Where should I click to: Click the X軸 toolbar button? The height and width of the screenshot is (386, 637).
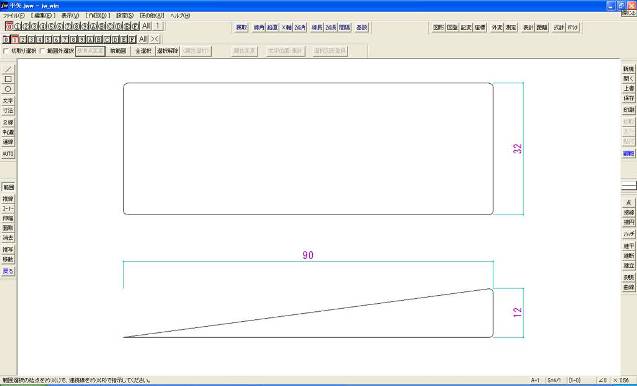point(286,27)
